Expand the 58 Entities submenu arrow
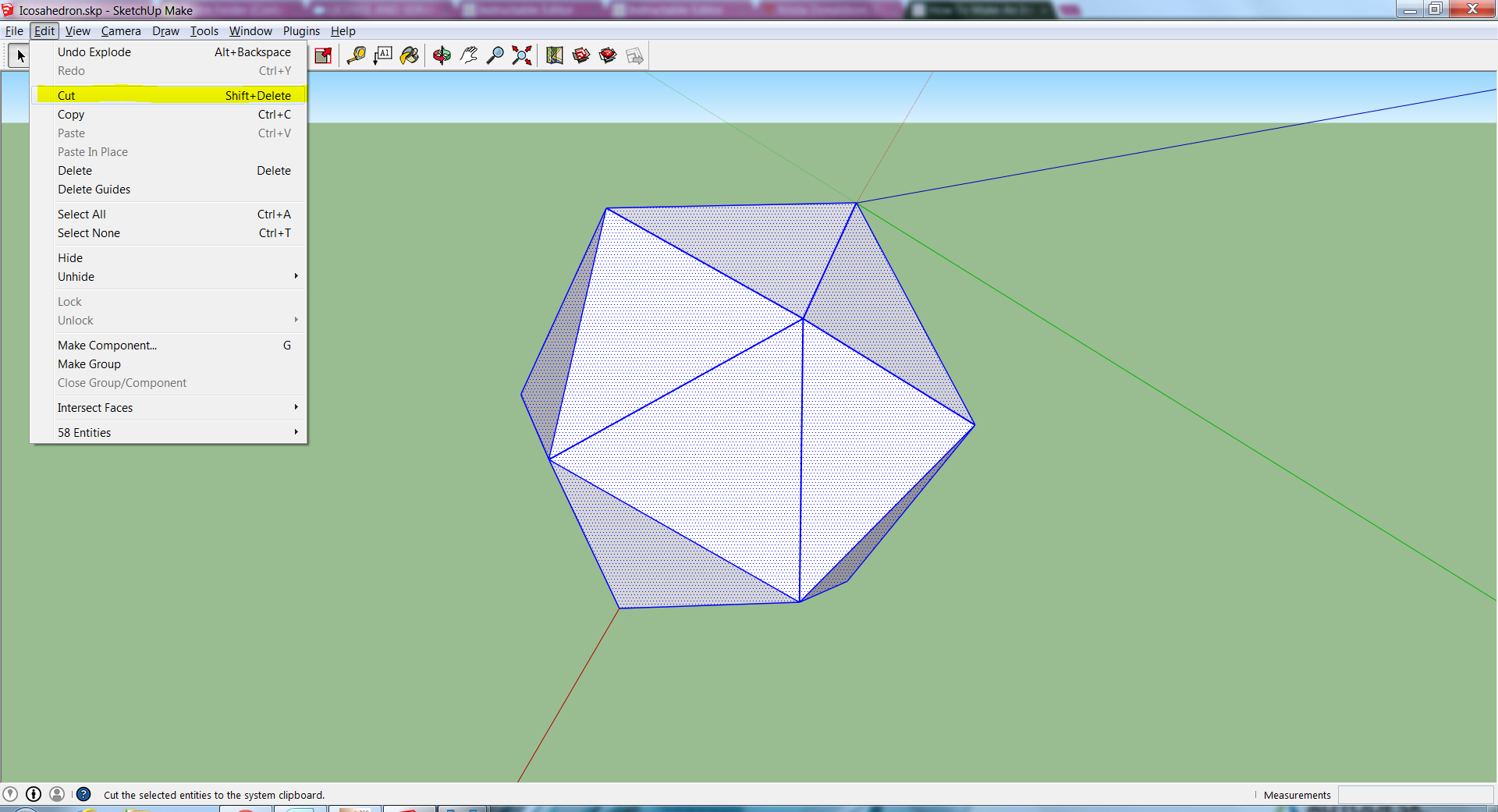 click(x=296, y=432)
